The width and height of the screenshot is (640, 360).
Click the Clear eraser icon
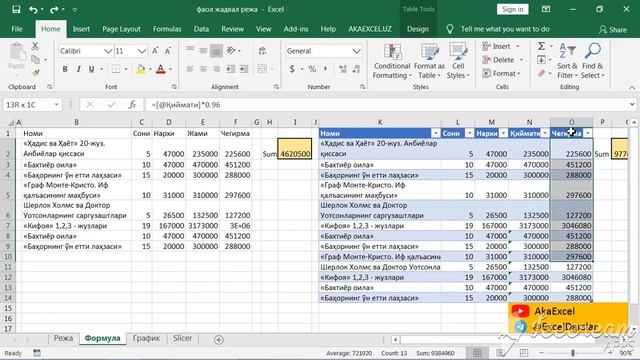[541, 73]
